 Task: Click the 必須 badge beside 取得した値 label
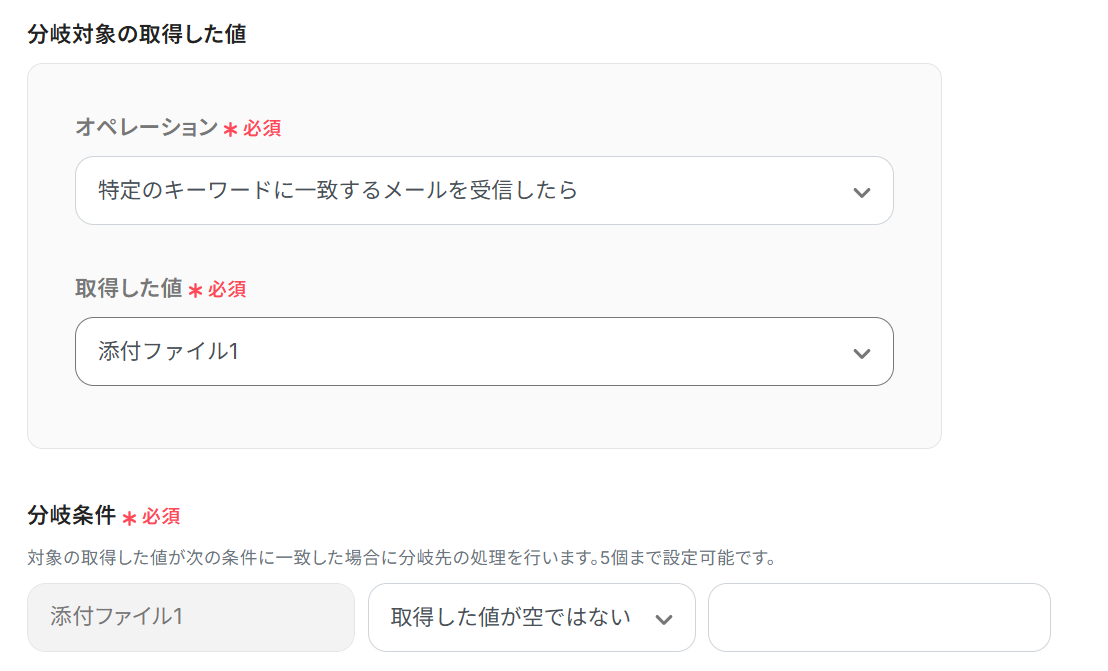227,290
